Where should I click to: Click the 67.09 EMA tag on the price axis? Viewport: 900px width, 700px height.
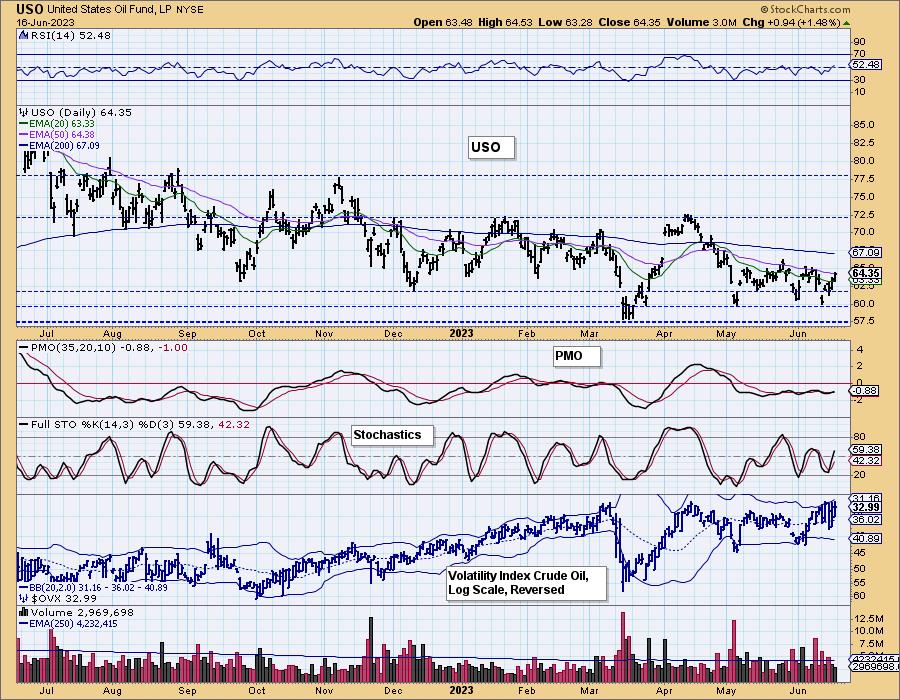point(866,252)
